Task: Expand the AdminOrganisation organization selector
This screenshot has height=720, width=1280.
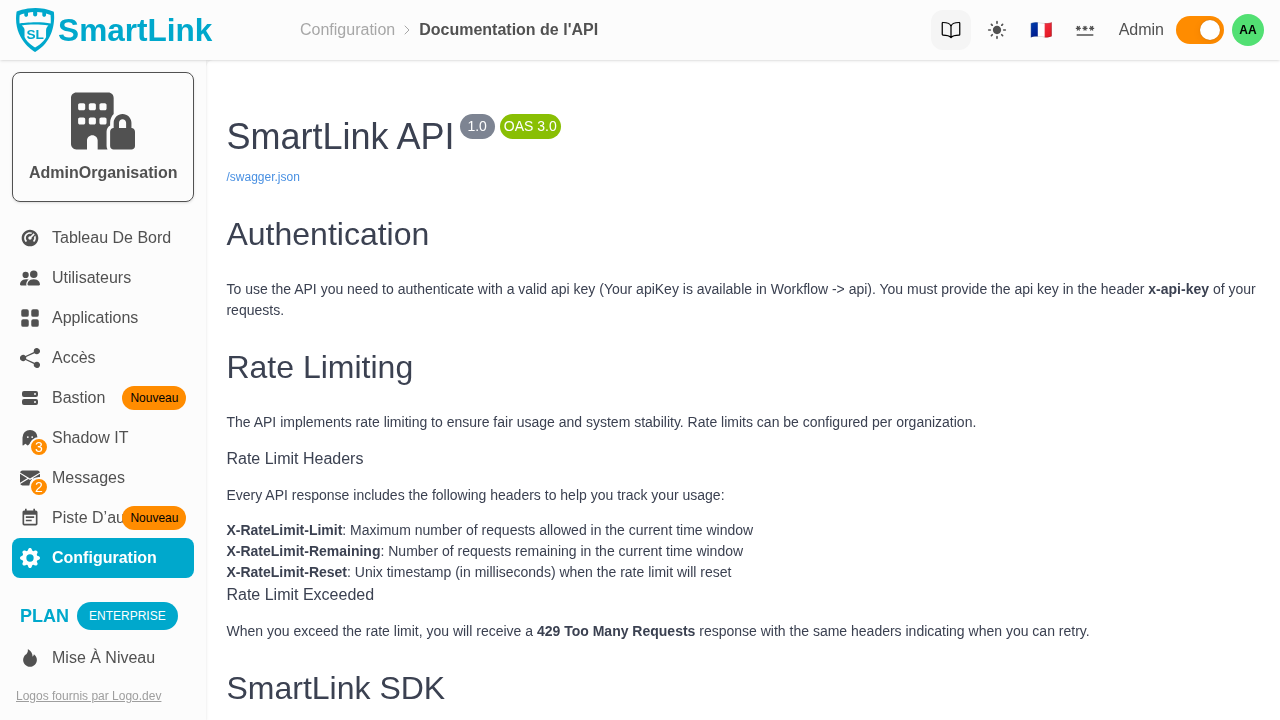Action: (102, 136)
